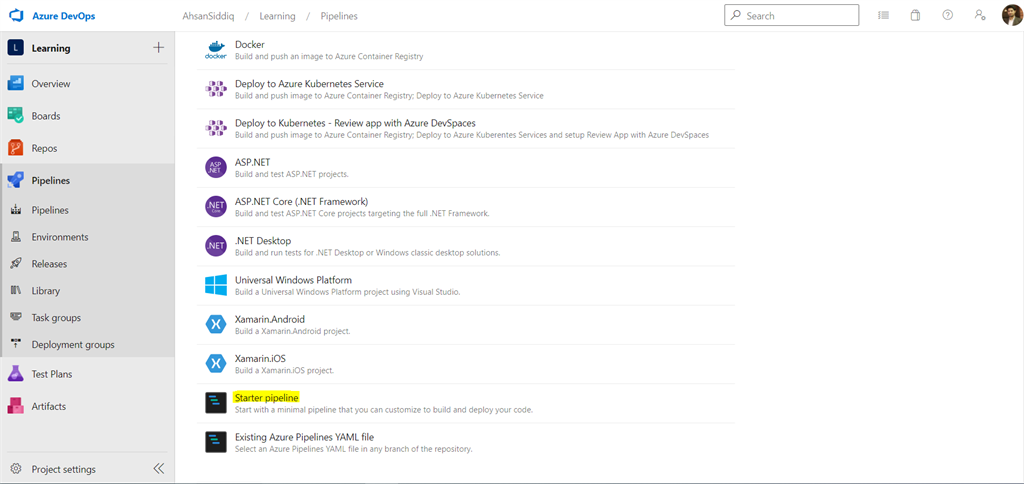This screenshot has height=484, width=1024.
Task: Go to Releases in Pipelines submenu
Action: click(49, 264)
